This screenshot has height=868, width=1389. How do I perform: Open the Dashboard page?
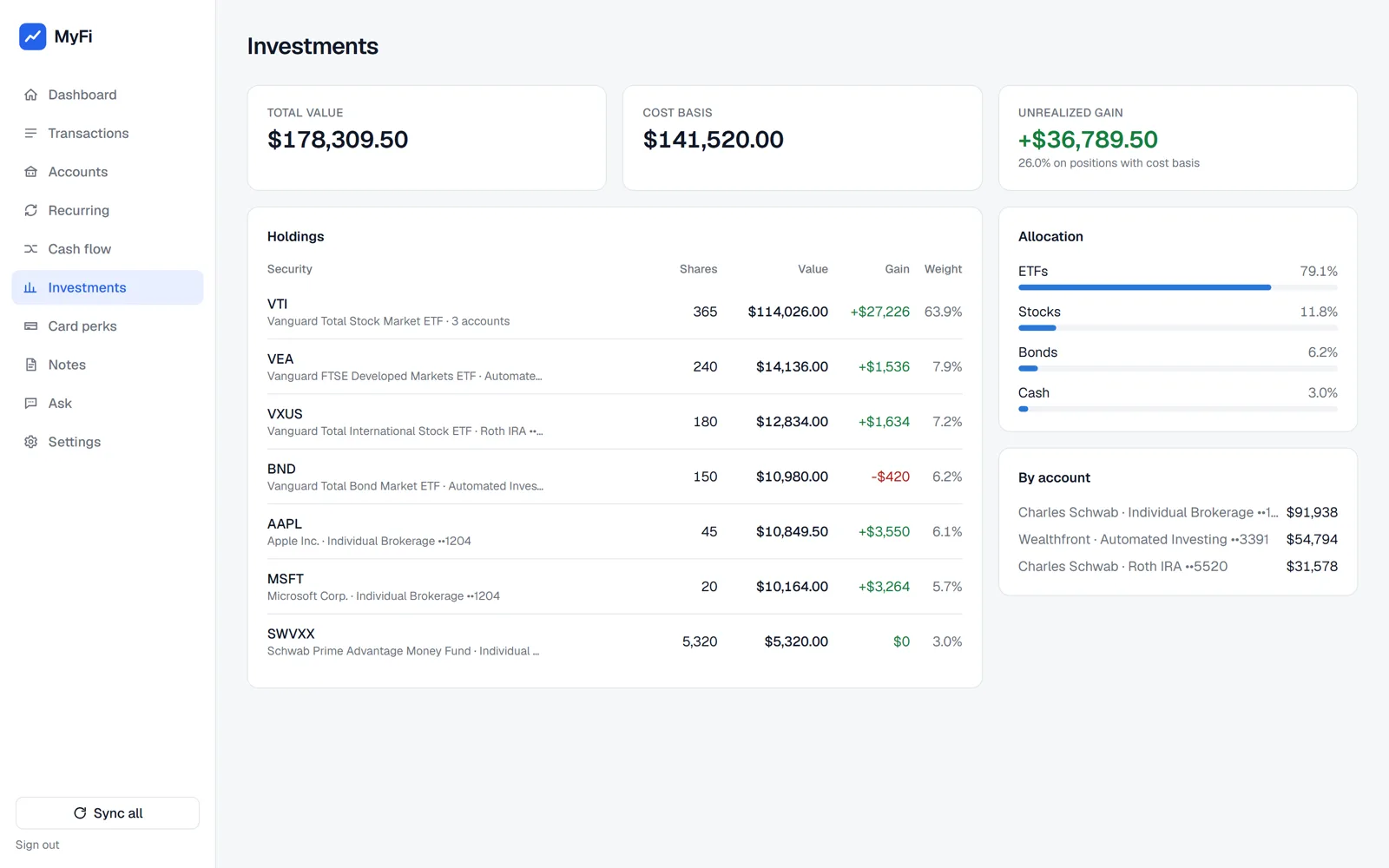pos(108,95)
